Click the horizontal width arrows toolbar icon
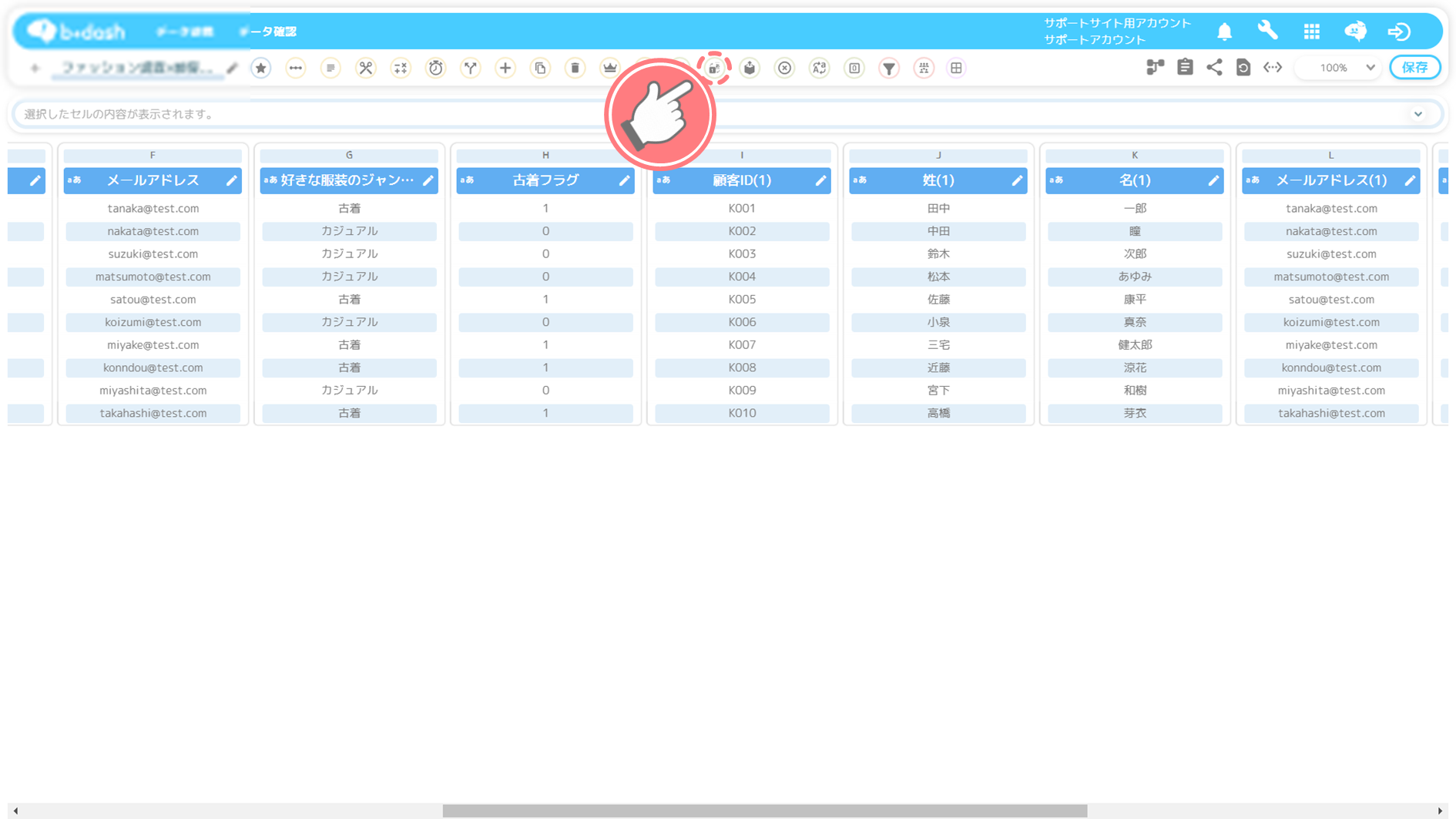1456x819 pixels. point(296,68)
